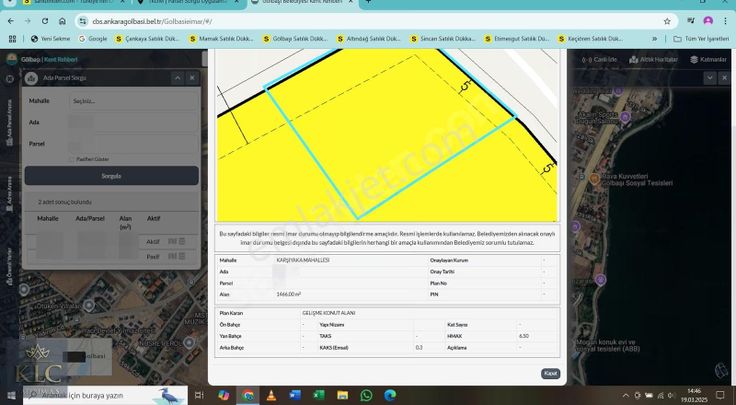Select the Gölbaşı Belediyesi Kent Rehberi tab

point(302,2)
